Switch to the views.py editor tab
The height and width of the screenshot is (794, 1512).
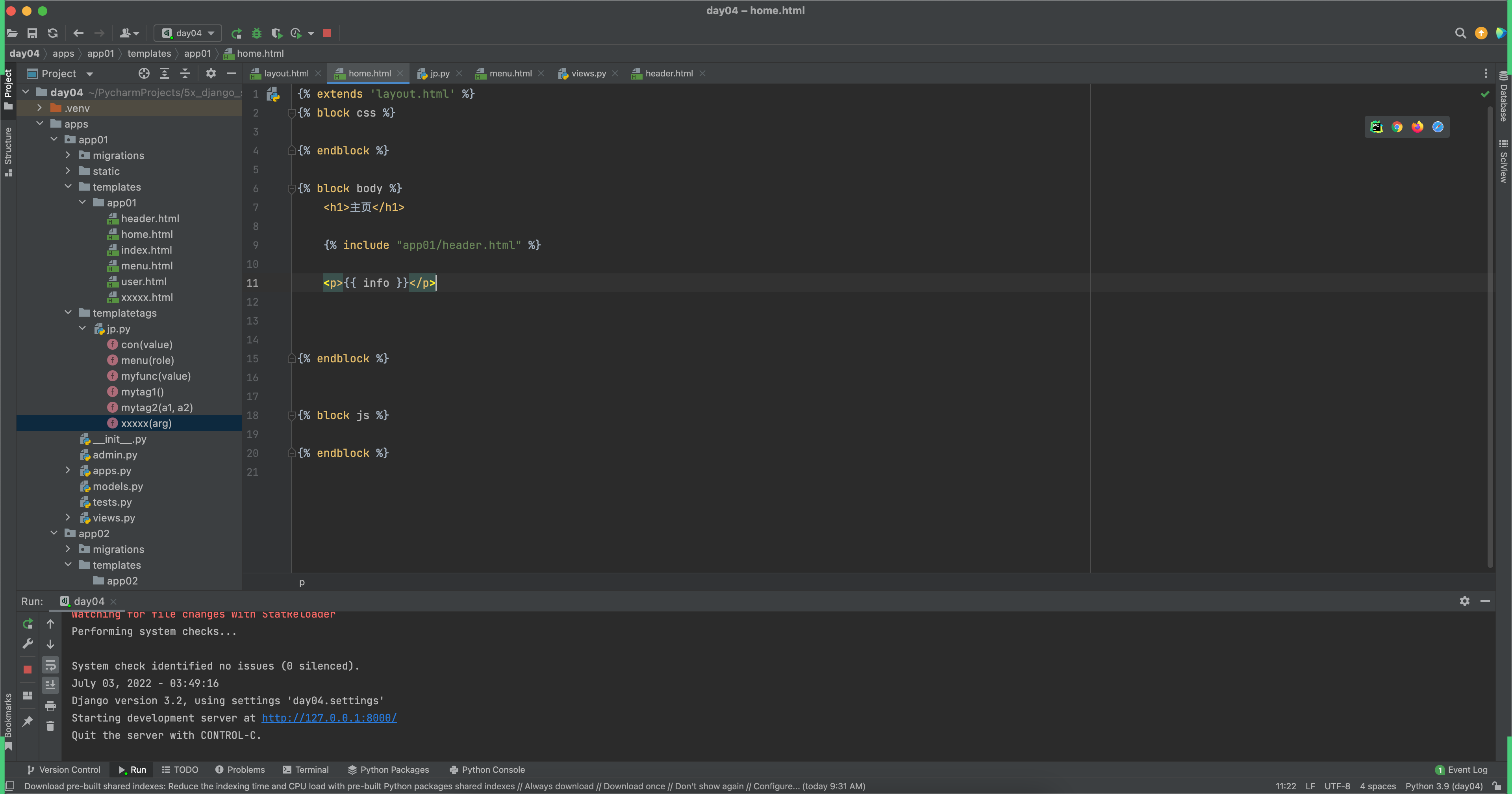point(588,73)
